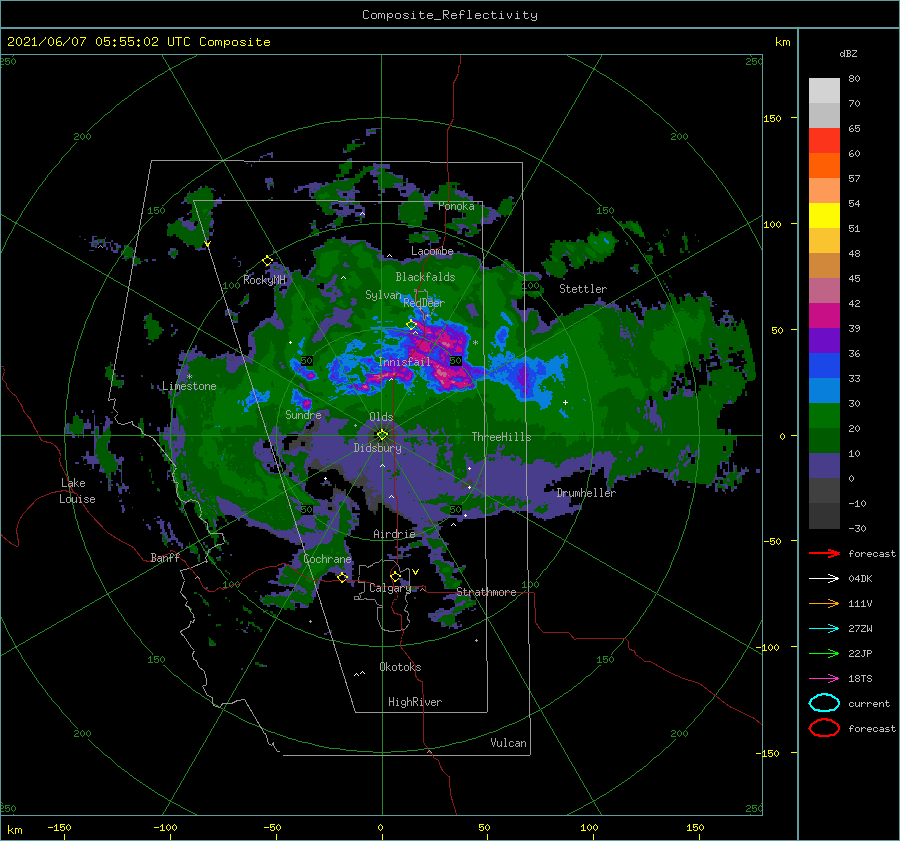Click the yellow diamond marker below RedDeer

411,325
